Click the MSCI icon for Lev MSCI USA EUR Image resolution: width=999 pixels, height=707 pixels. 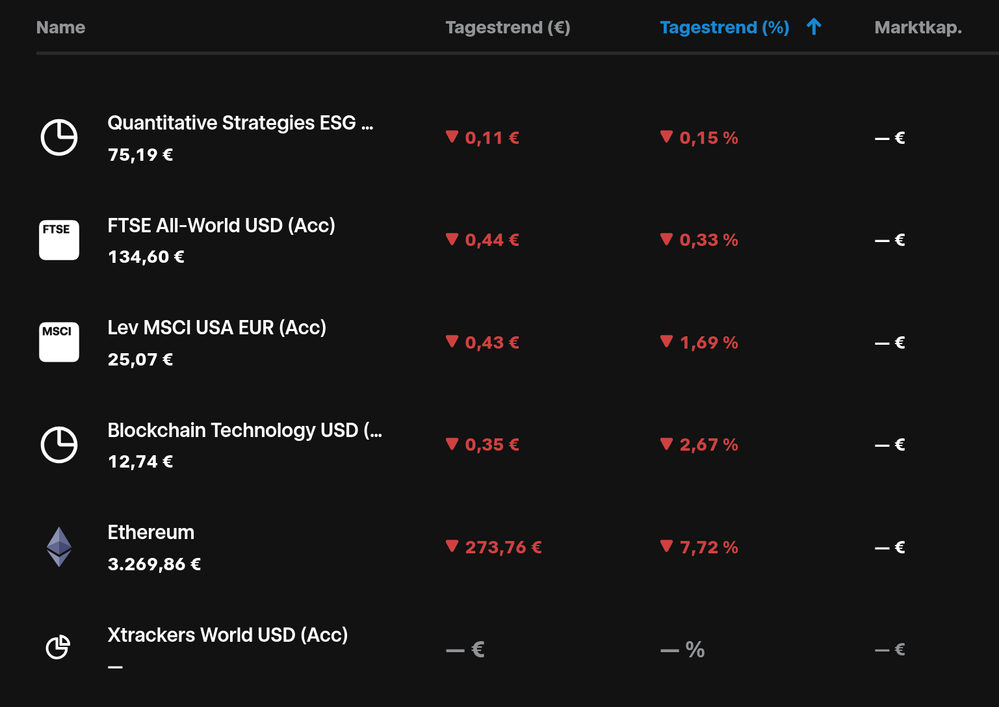tap(58, 342)
